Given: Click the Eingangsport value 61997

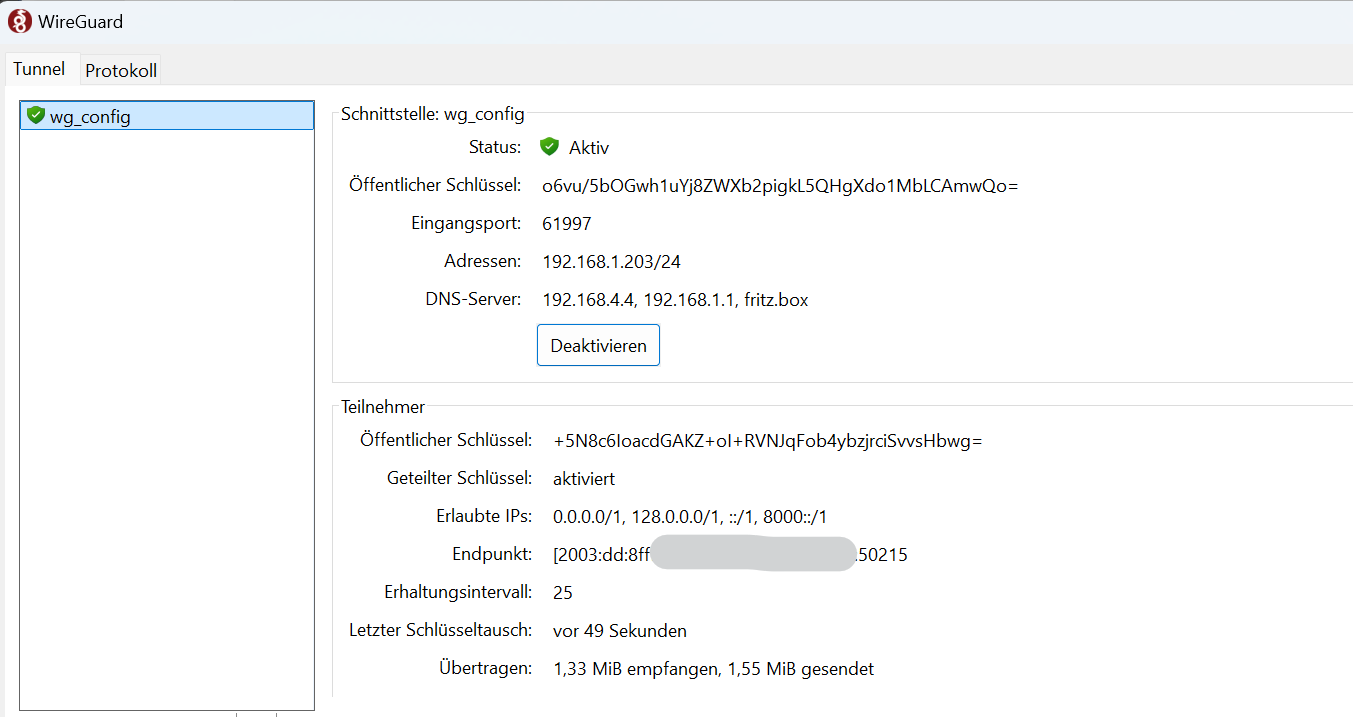Looking at the screenshot, I should (x=567, y=224).
